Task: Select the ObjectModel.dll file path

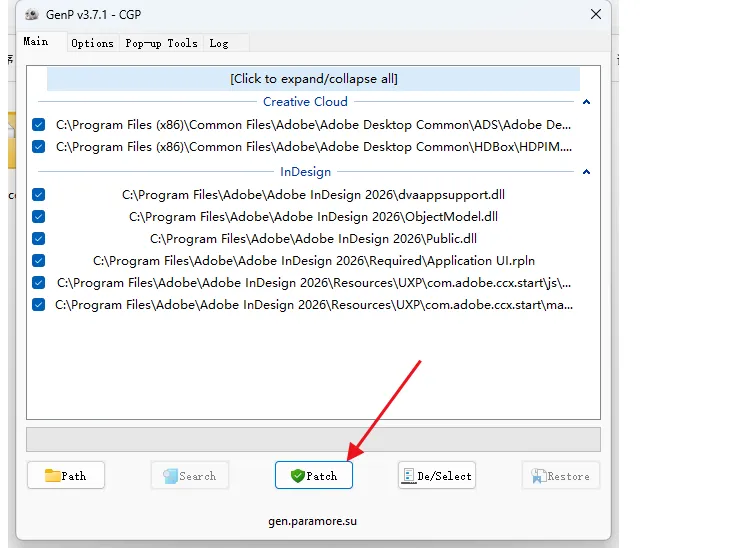Action: (x=313, y=217)
